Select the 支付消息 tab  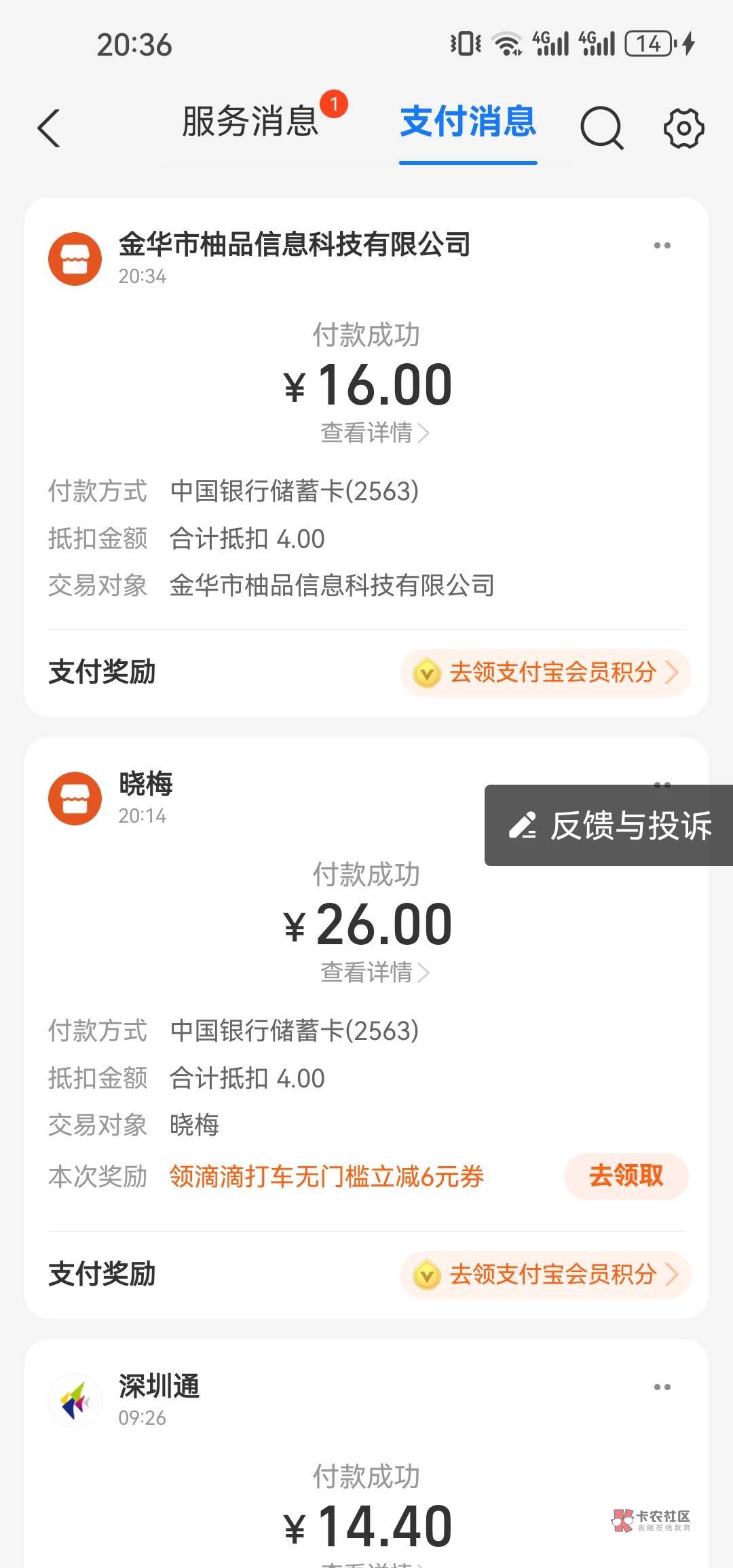468,122
